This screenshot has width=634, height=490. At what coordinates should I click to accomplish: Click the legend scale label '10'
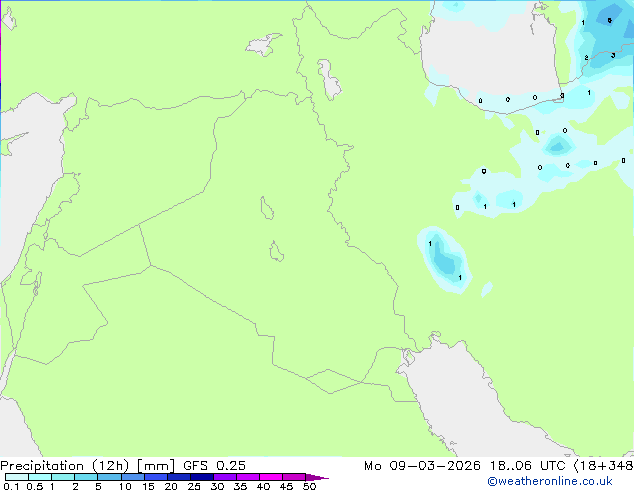point(125,486)
